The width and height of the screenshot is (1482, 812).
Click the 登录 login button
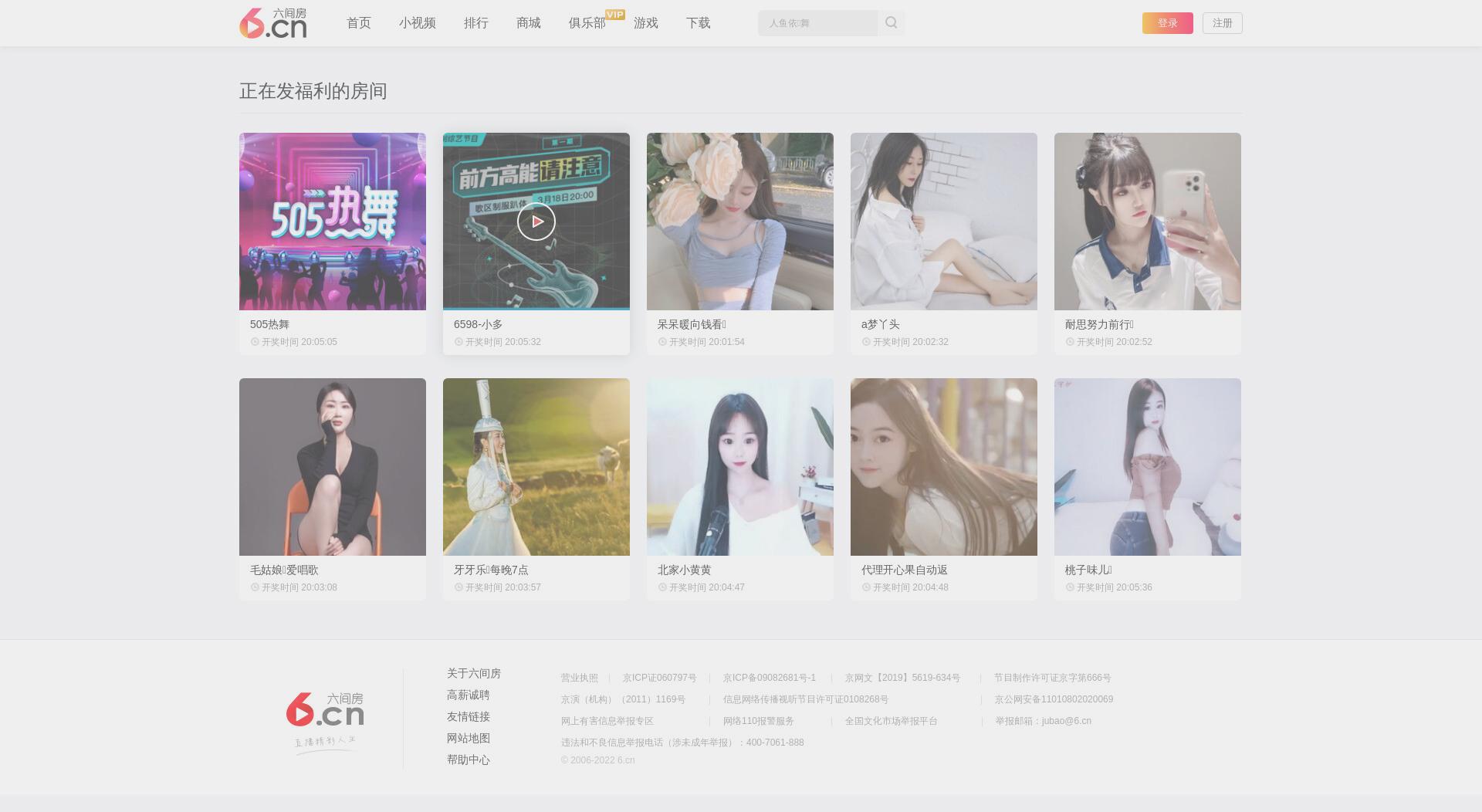(x=1168, y=23)
